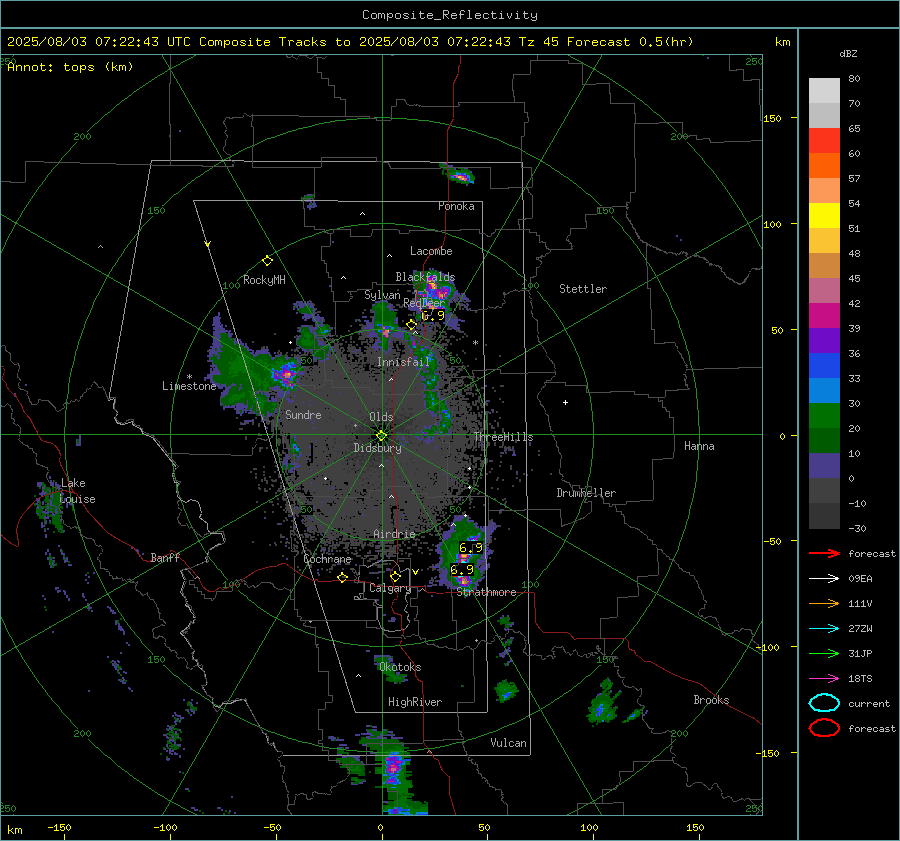Screen dimensions: 900x841
Task: Click the magenta 18TS arrow legend icon
Action: [824, 679]
